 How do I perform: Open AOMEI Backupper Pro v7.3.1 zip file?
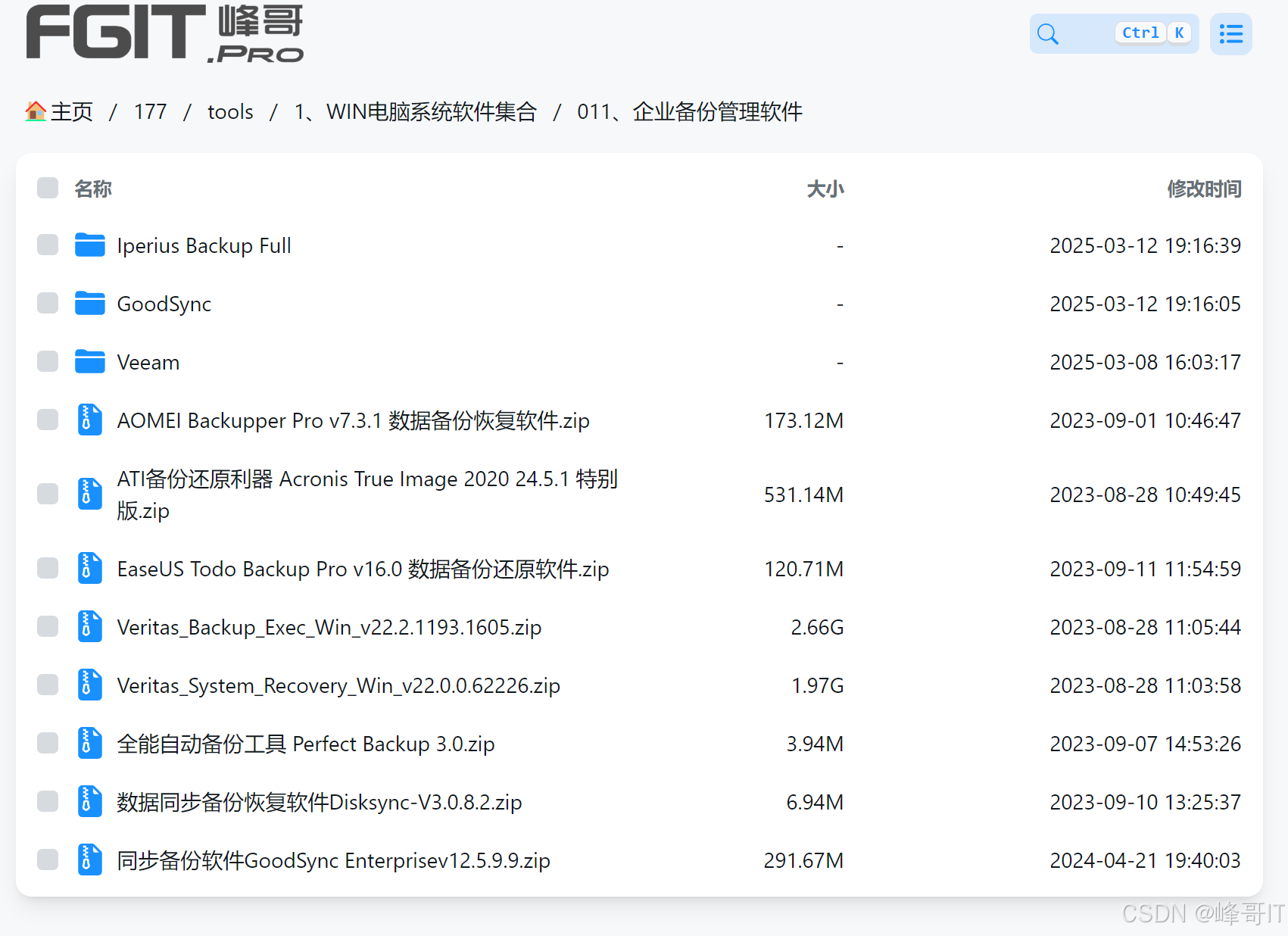354,421
